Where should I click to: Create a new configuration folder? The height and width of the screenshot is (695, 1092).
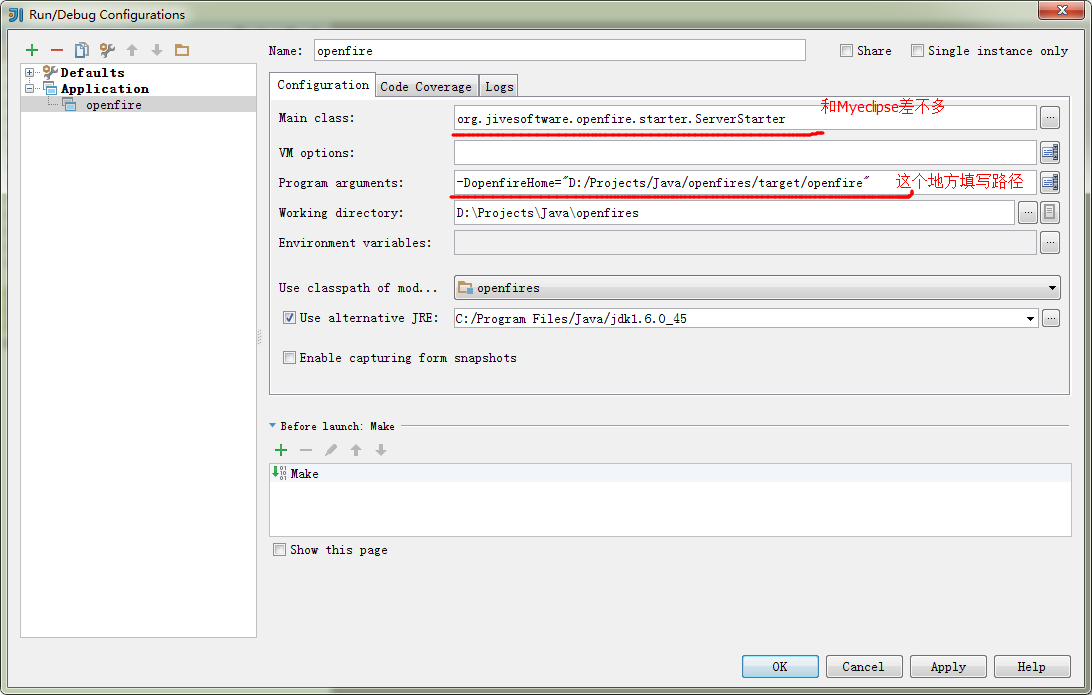click(184, 49)
